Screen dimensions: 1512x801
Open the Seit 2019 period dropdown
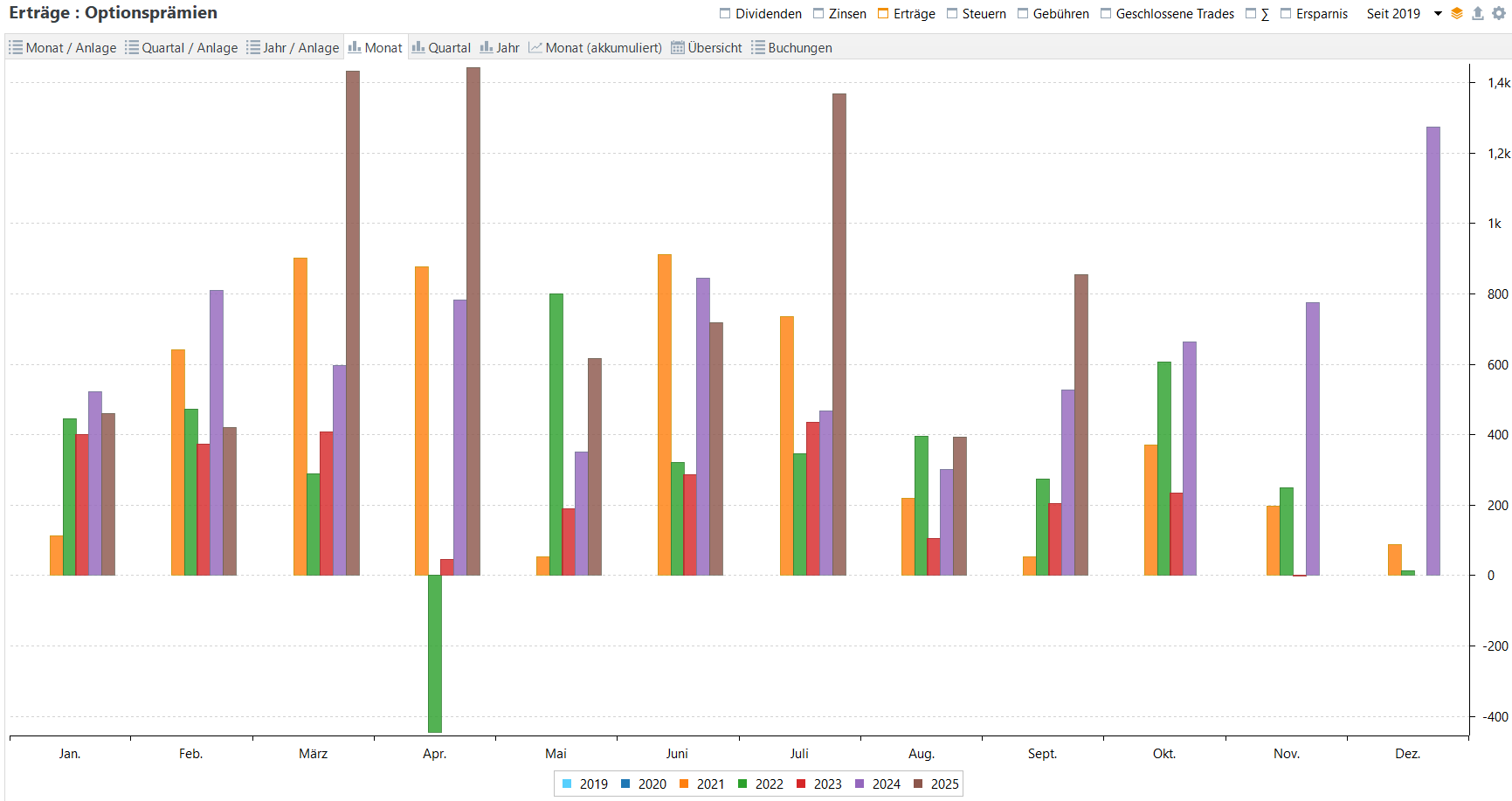pyautogui.click(x=1393, y=14)
